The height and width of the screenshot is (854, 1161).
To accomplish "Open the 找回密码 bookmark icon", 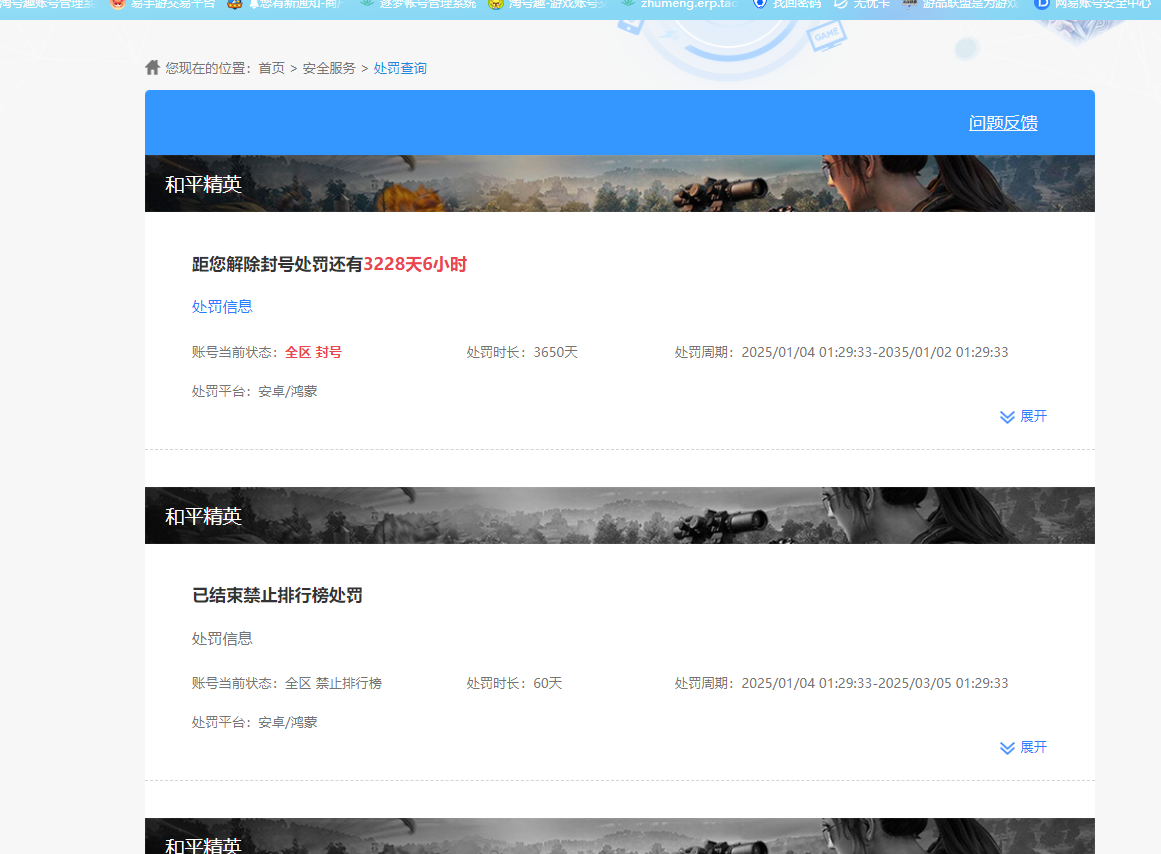I will (760, 4).
